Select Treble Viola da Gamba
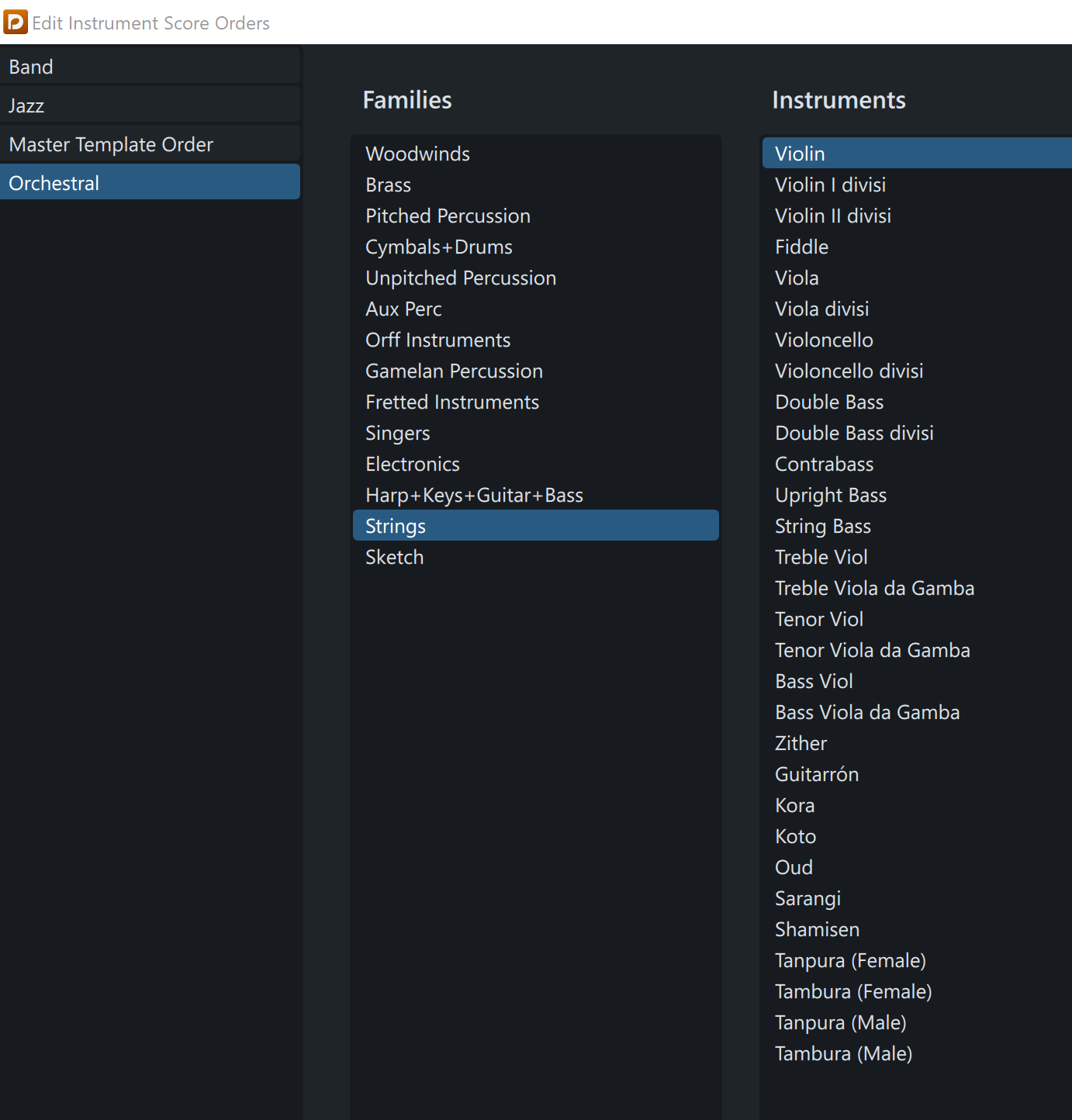 pyautogui.click(x=874, y=589)
